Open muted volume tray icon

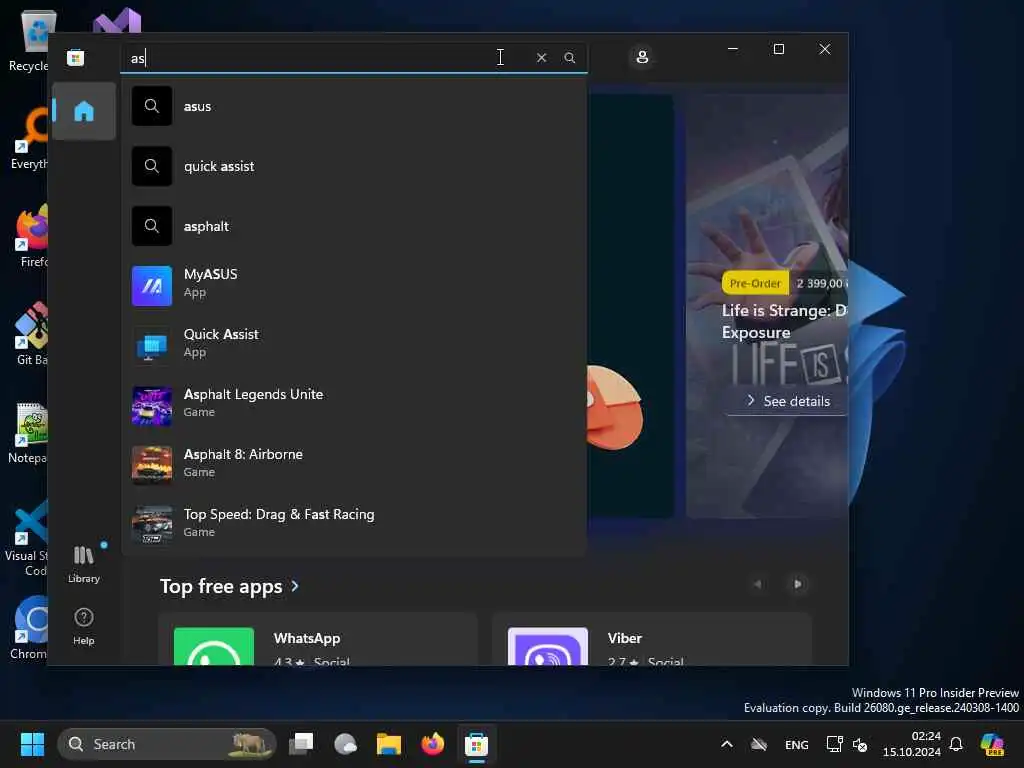(860, 744)
